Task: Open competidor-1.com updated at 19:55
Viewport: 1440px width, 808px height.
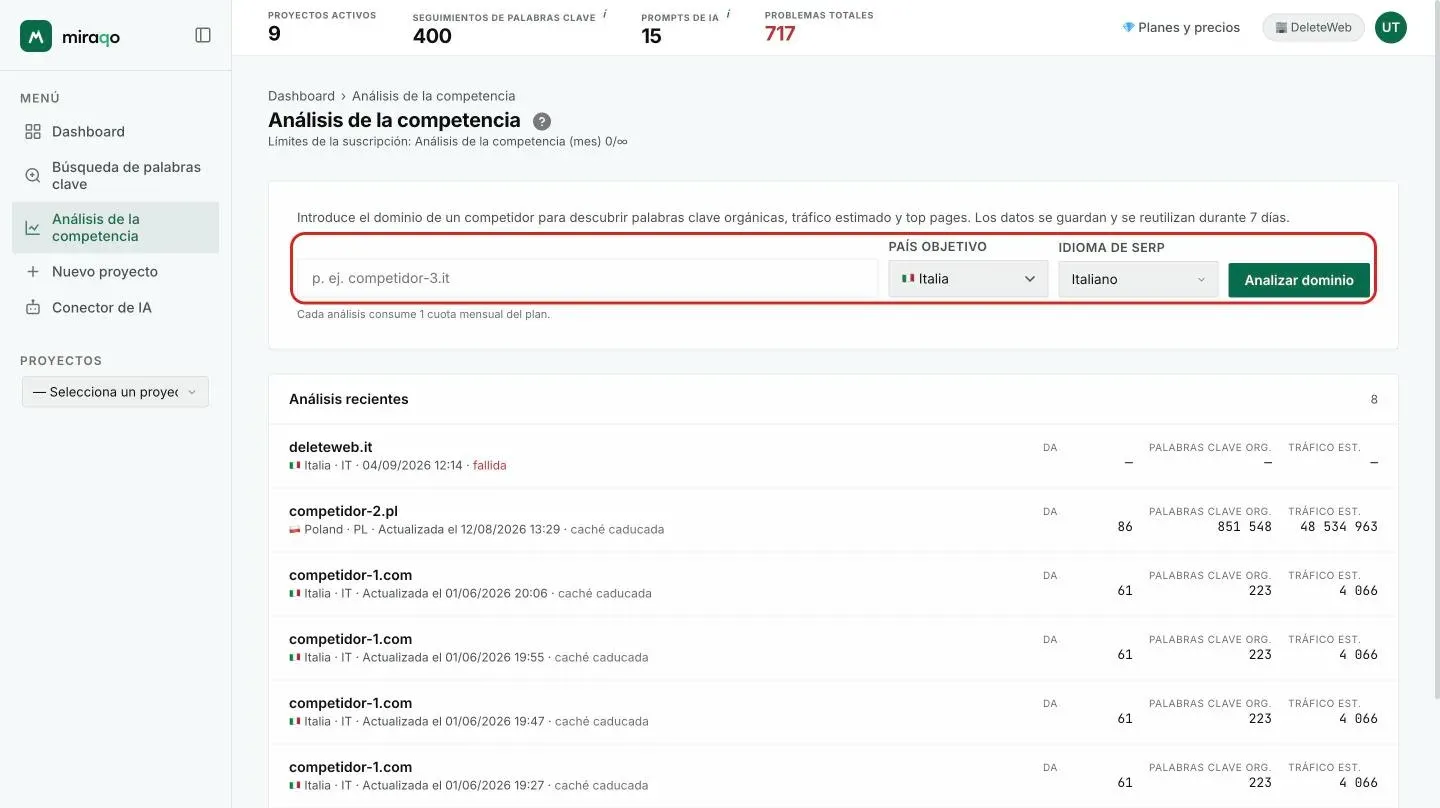Action: click(x=833, y=648)
